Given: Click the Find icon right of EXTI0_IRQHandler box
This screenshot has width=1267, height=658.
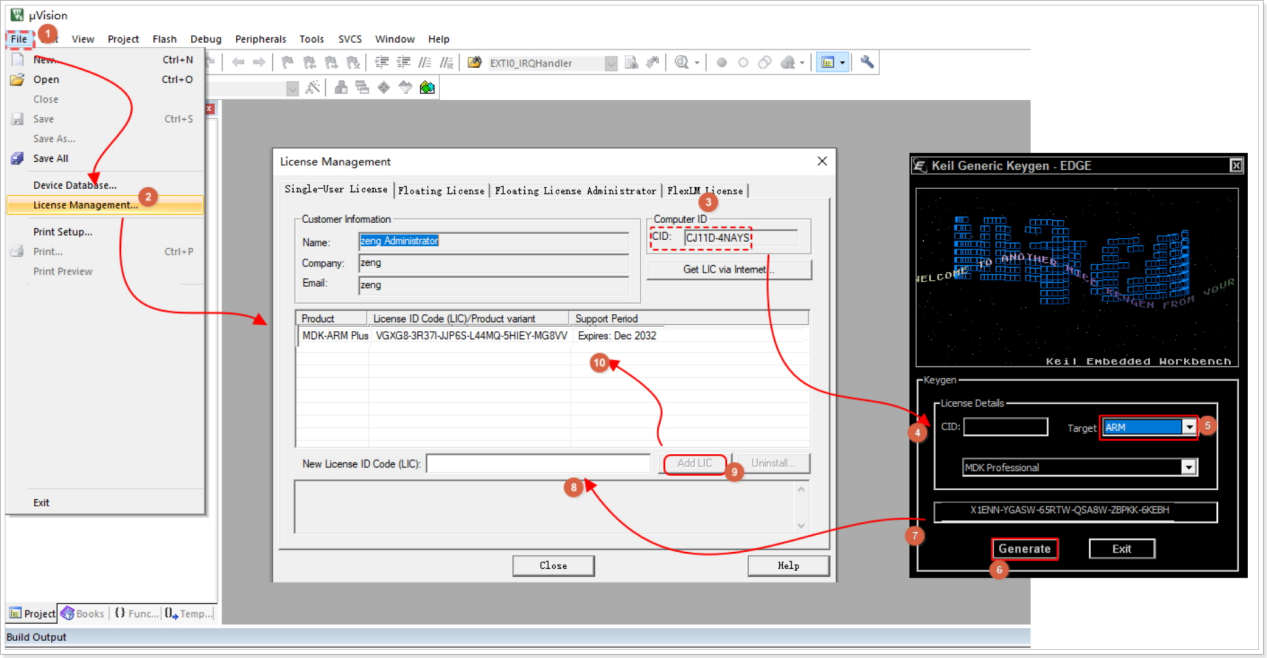Looking at the screenshot, I should tap(631, 62).
